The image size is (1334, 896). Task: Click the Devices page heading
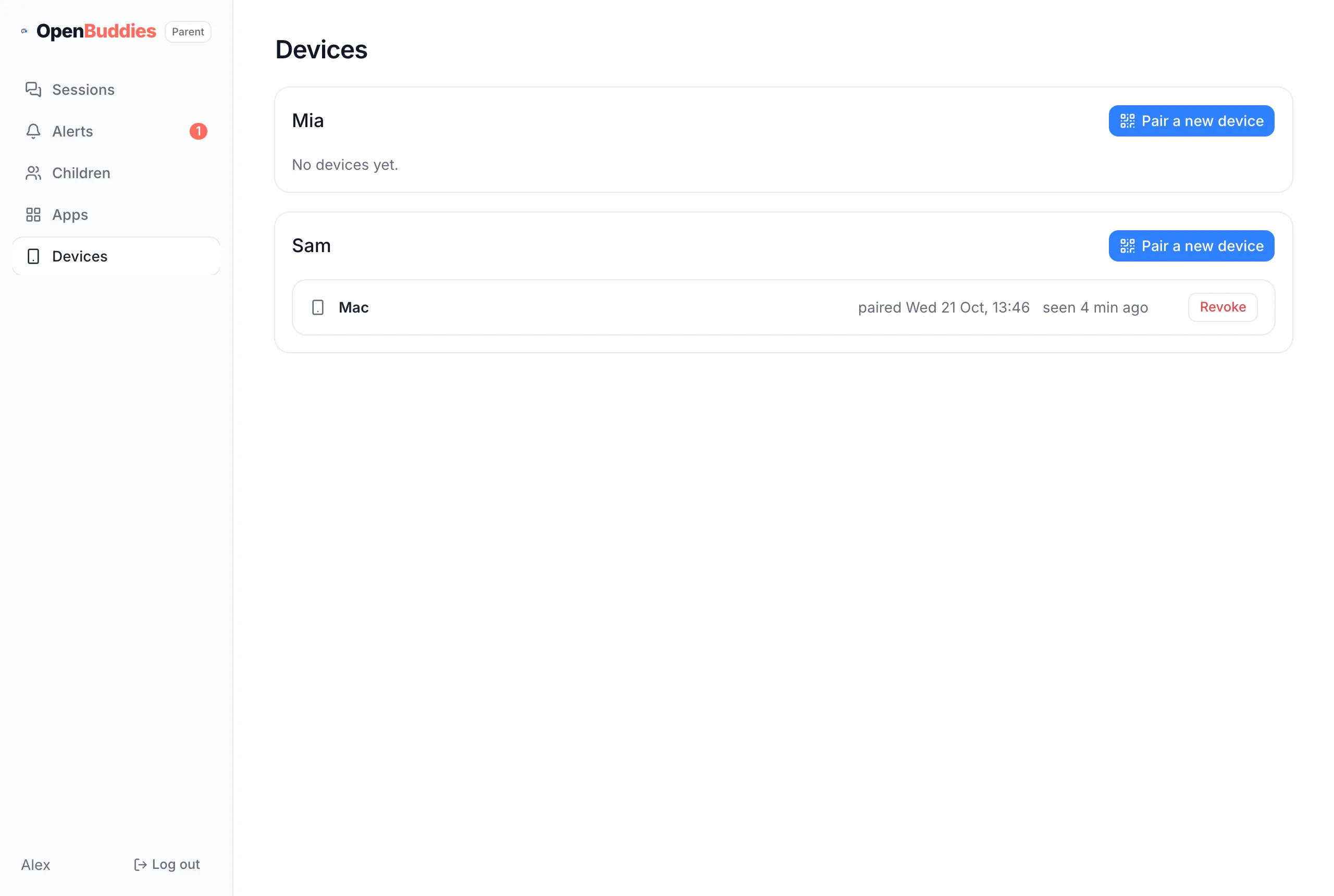321,49
